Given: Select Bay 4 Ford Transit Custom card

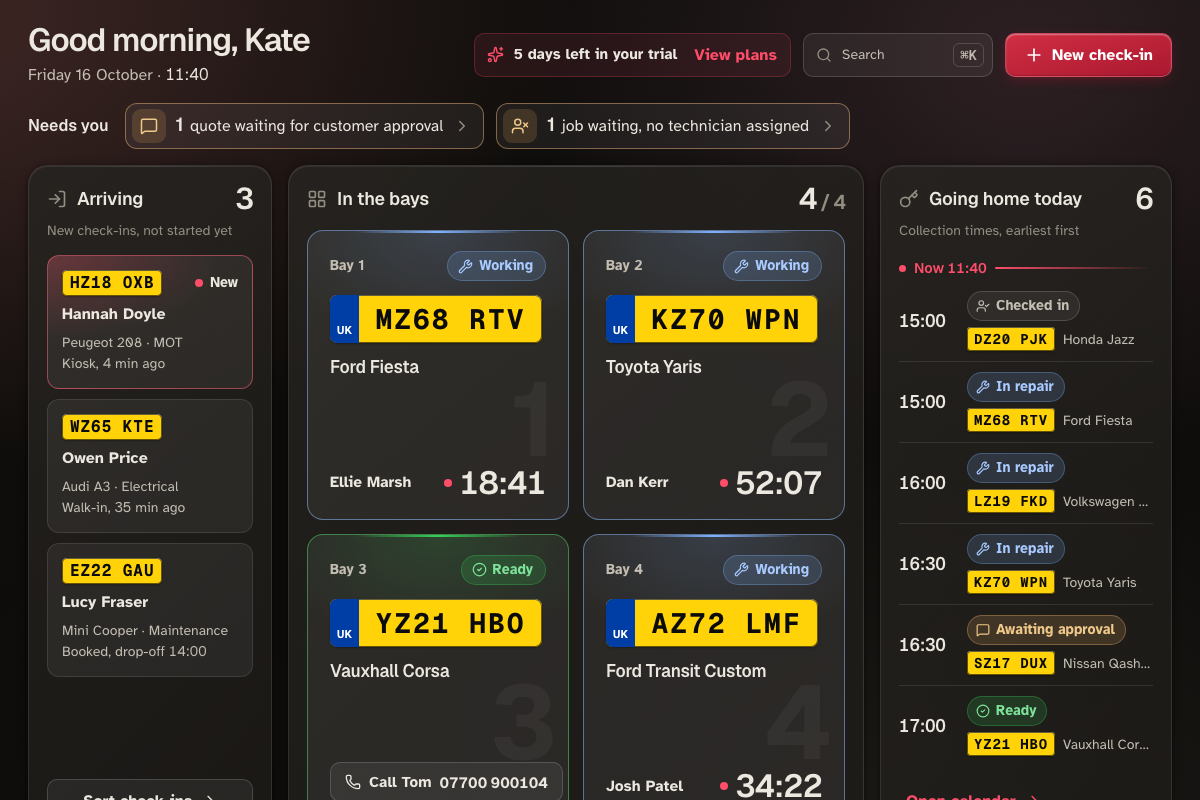Looking at the screenshot, I should [x=714, y=667].
